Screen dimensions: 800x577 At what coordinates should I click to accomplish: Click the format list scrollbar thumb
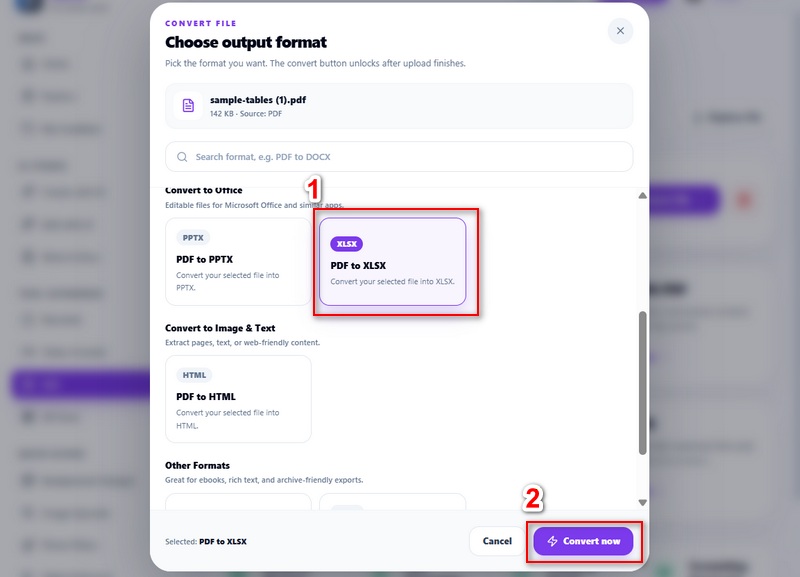pos(642,383)
